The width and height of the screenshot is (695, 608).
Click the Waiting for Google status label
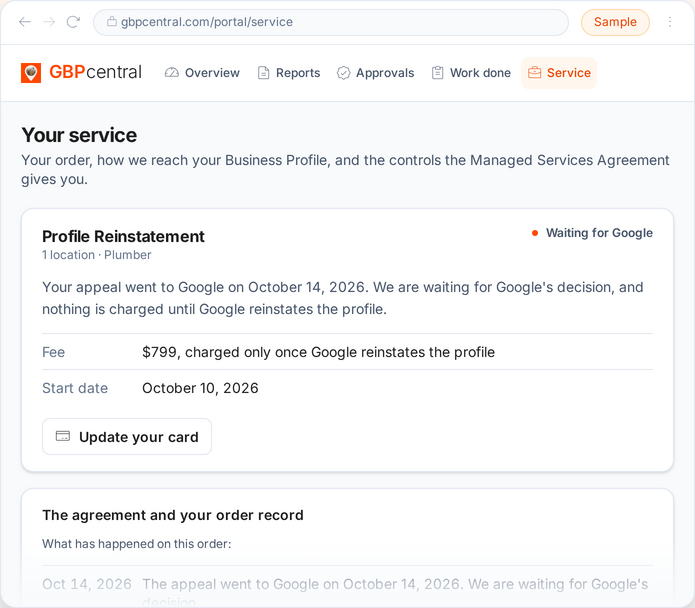[599, 233]
